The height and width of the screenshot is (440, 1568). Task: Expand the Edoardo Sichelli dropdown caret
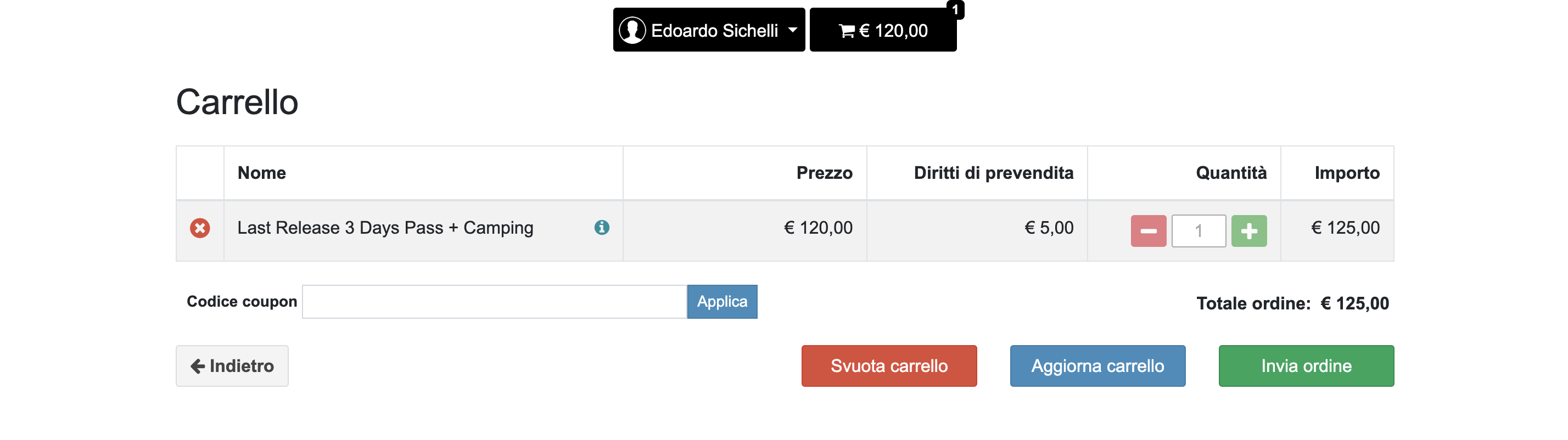[793, 30]
